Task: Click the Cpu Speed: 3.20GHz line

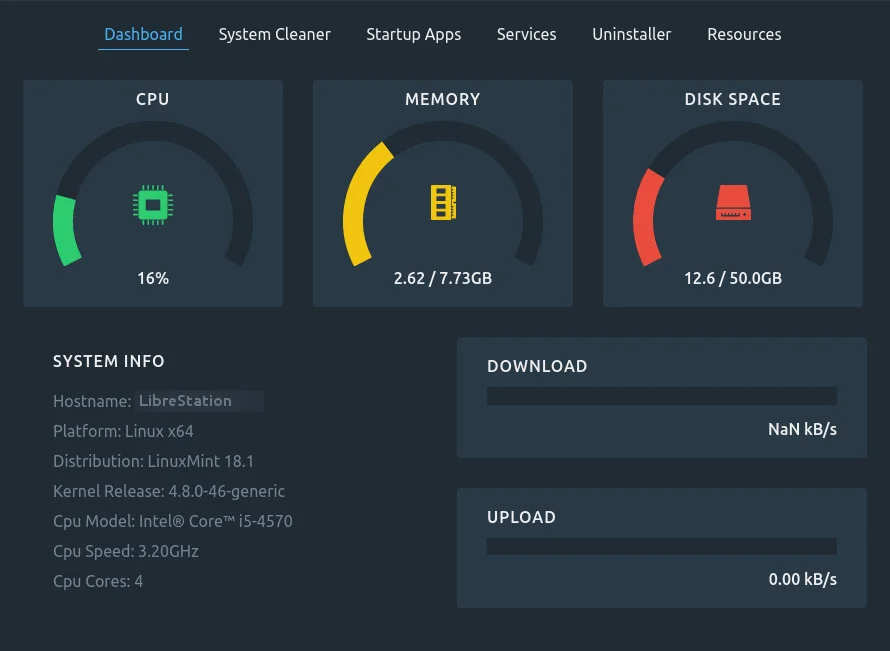Action: click(125, 551)
